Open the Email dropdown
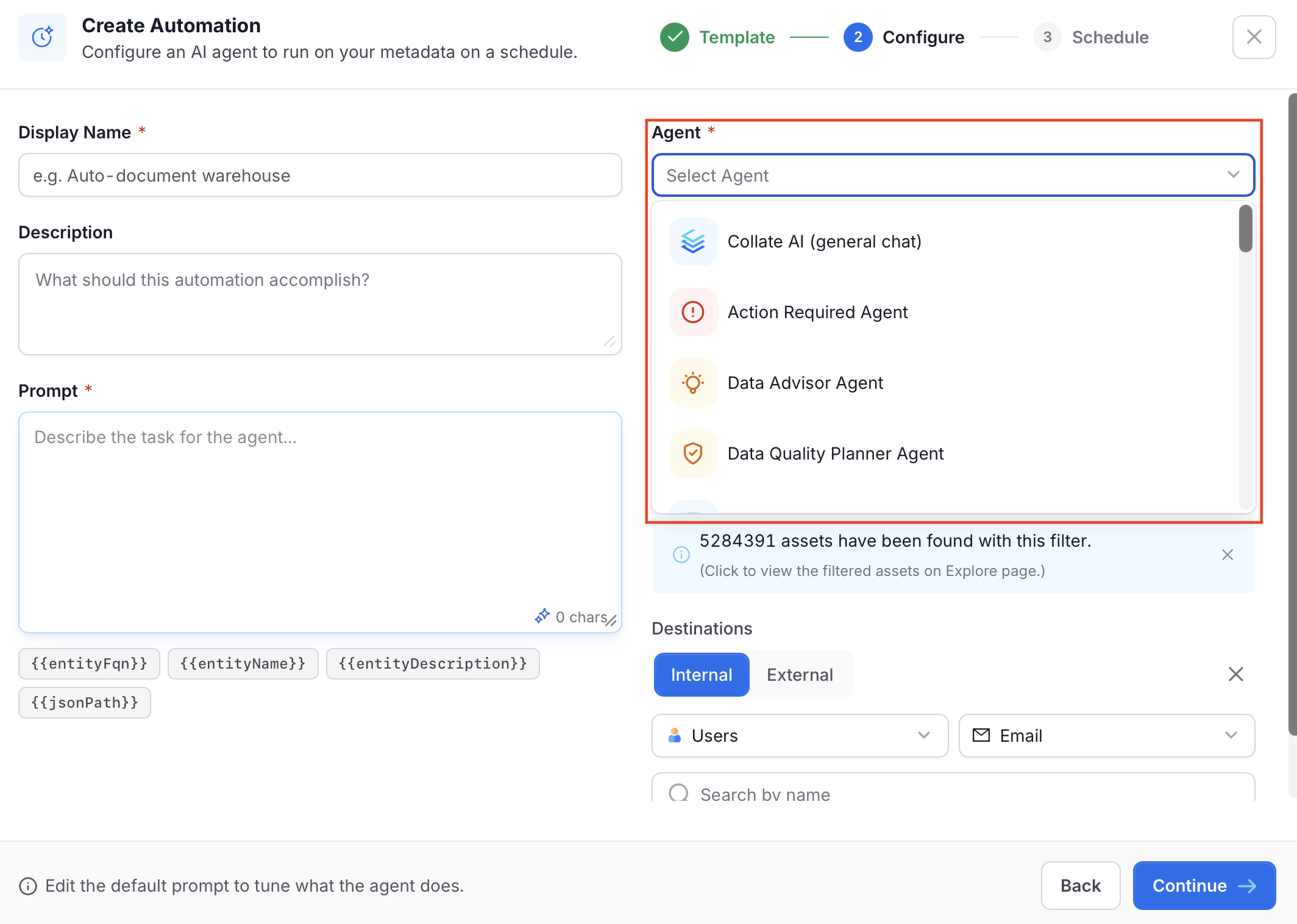This screenshot has height=924, width=1297. 1107,736
